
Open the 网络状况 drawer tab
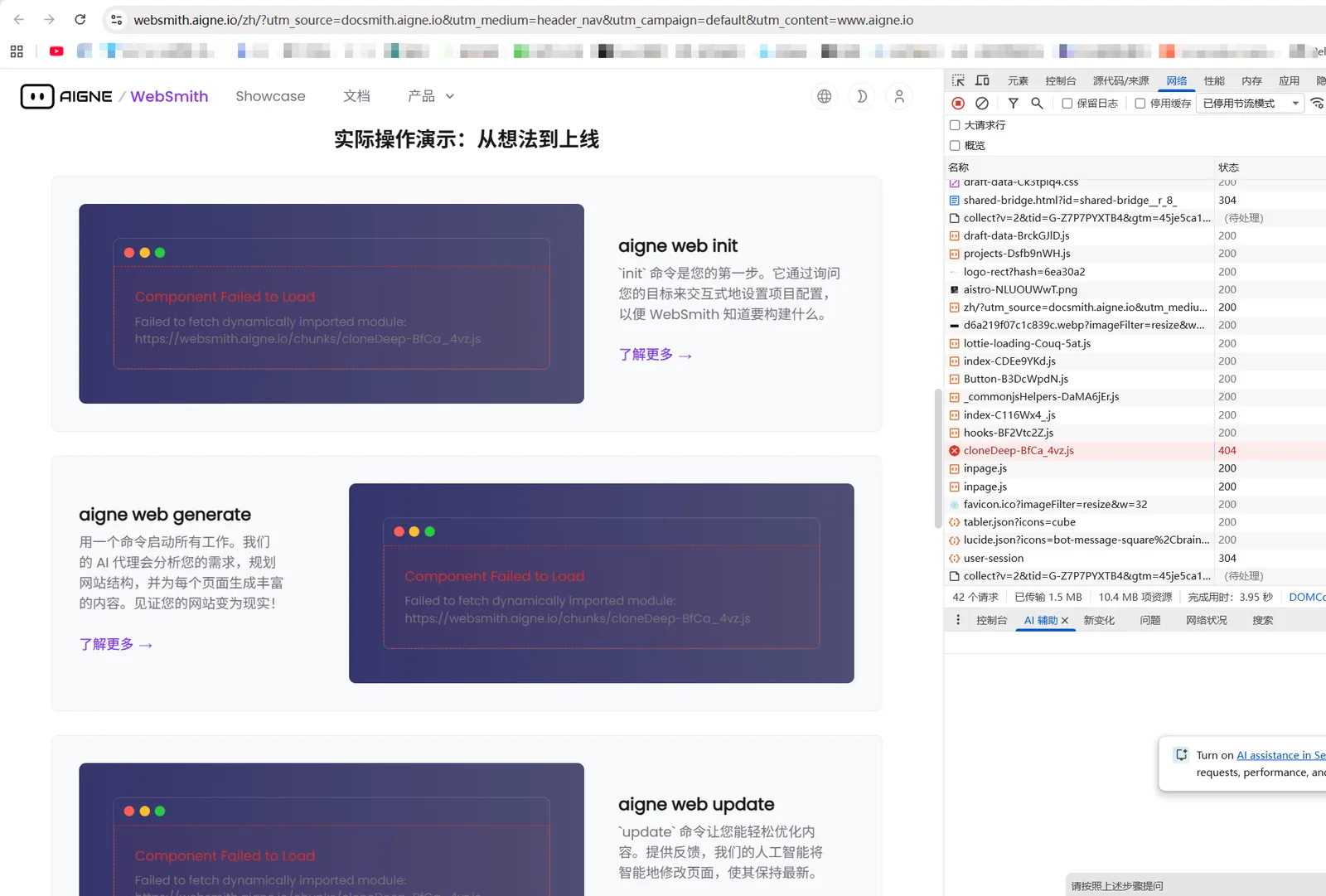tap(1207, 620)
